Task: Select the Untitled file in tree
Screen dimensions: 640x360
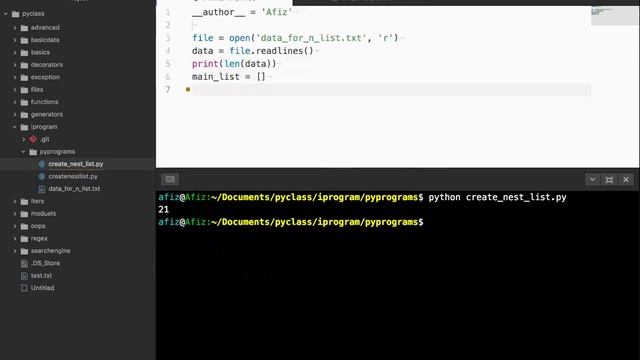Action: pyautogui.click(x=42, y=288)
